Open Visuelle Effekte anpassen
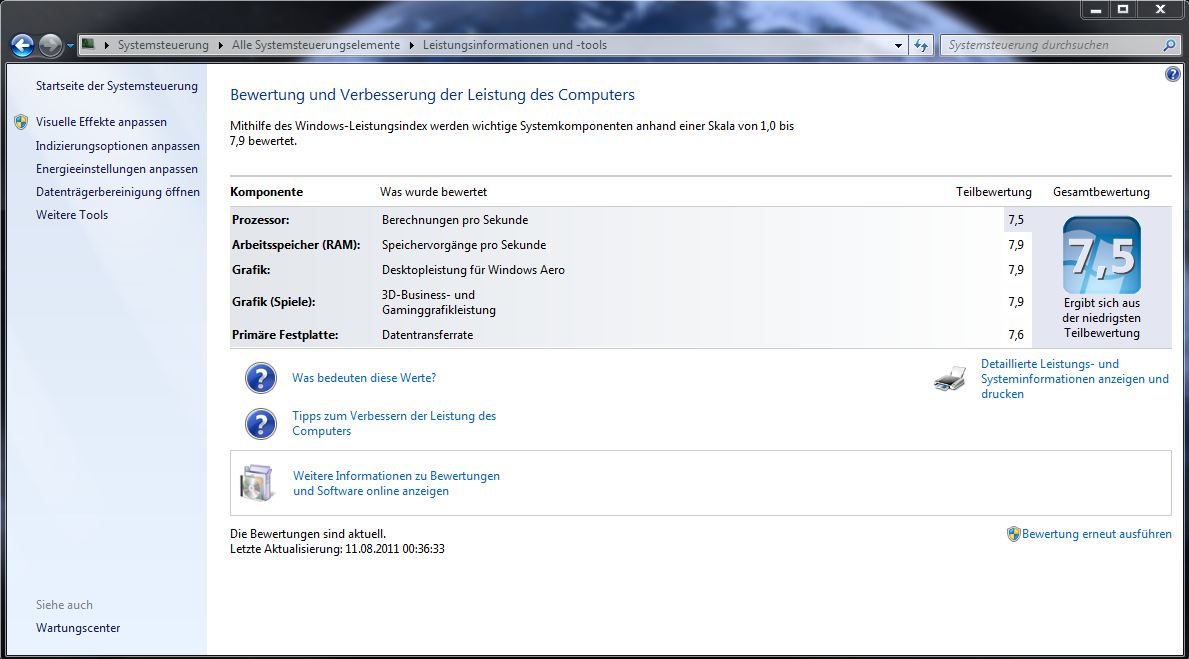1189x659 pixels. (x=101, y=122)
